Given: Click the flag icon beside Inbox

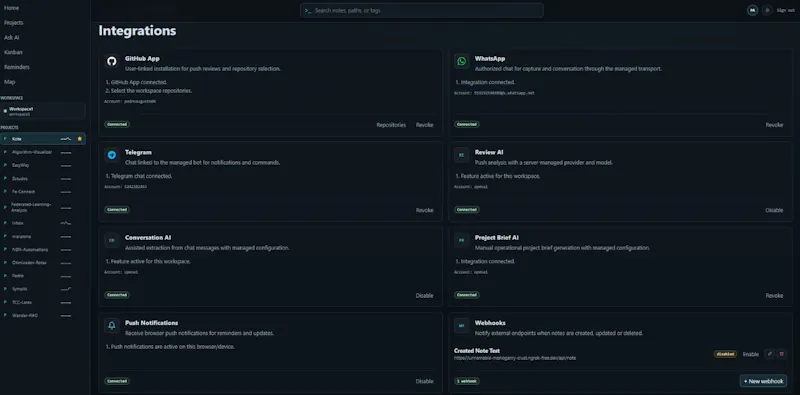Looking at the screenshot, I should coord(6,223).
